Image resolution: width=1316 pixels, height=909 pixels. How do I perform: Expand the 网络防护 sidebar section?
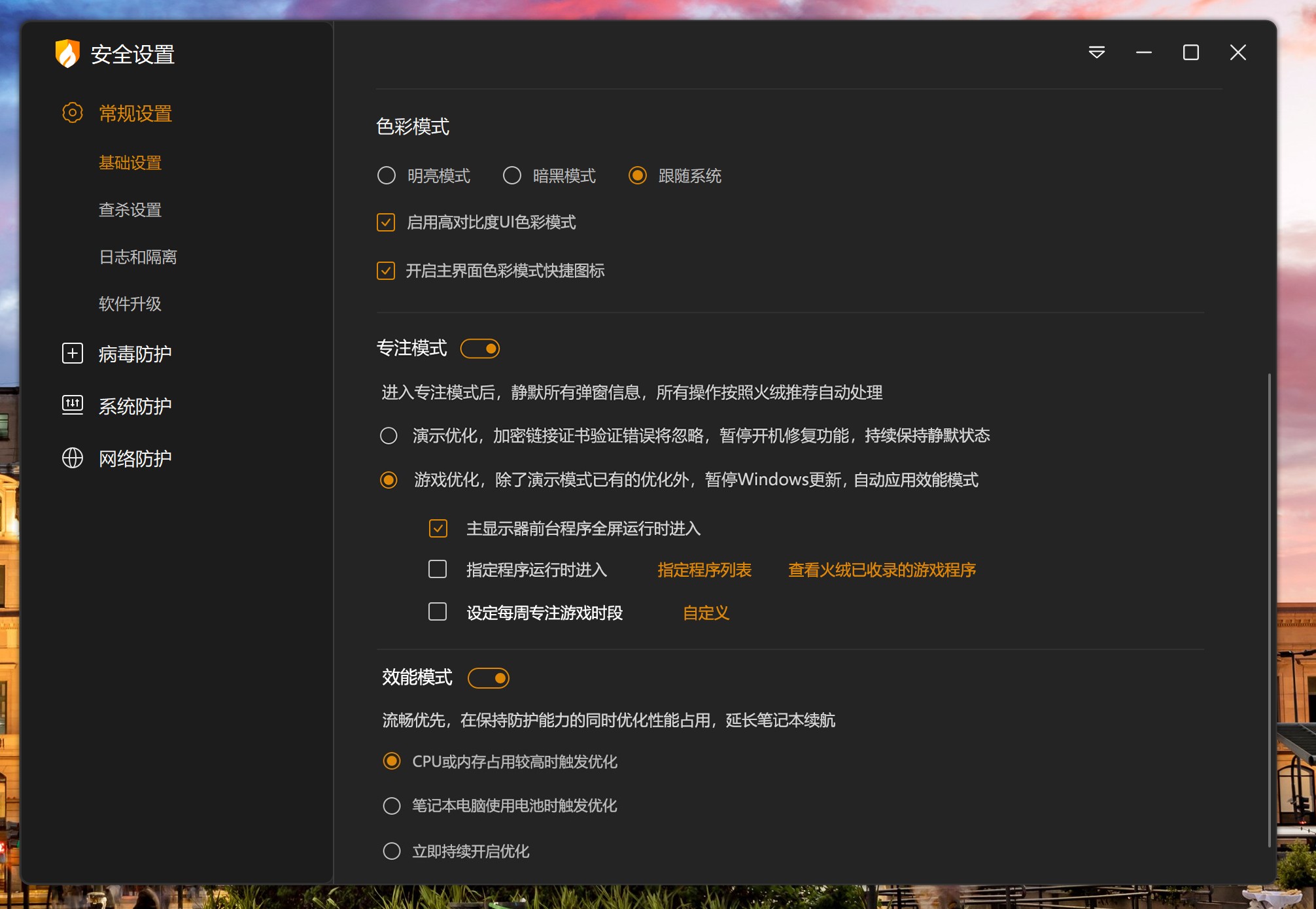(x=135, y=458)
